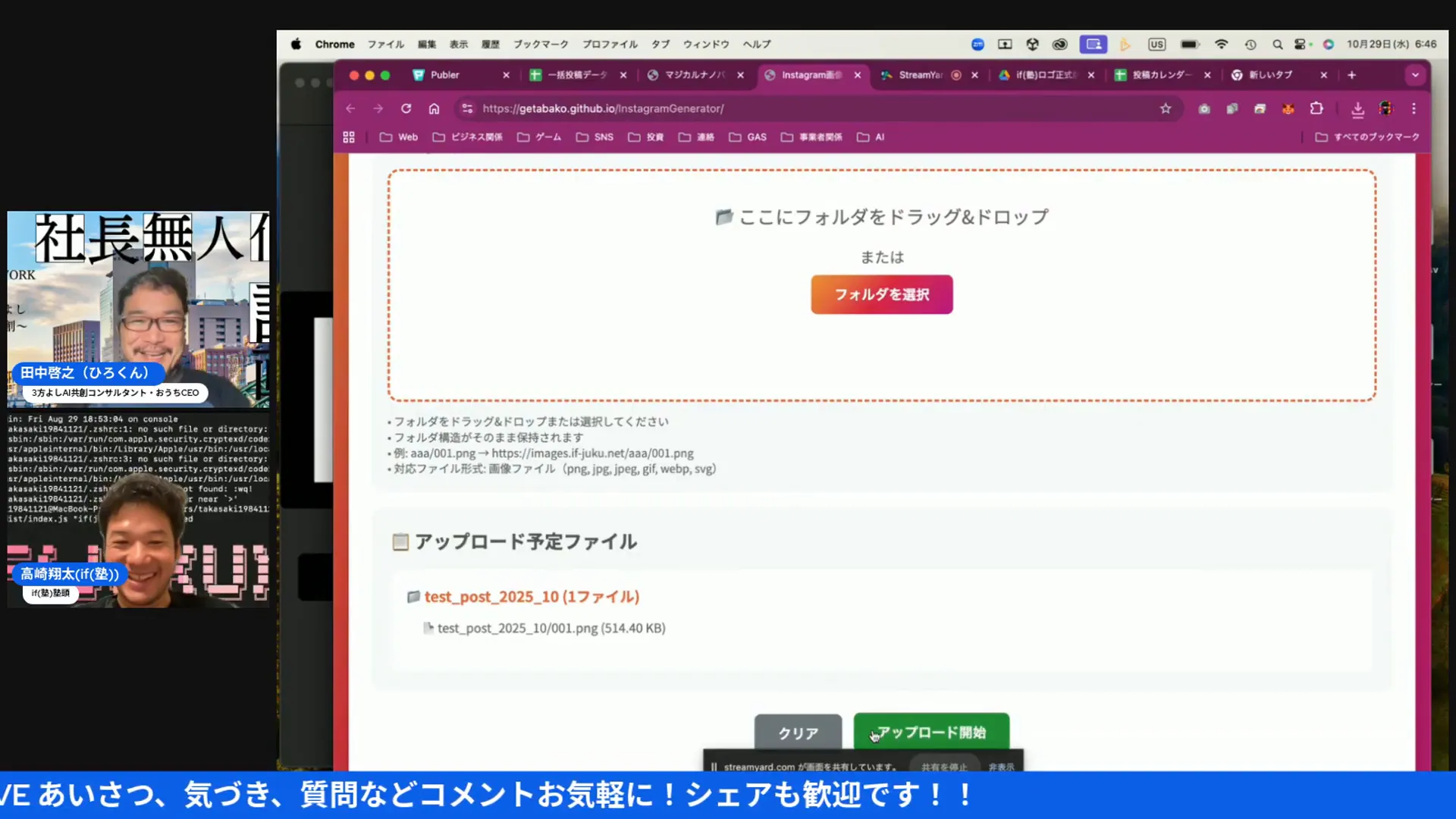
Task: Toggle bookmark star in the address bar
Action: tap(1166, 108)
